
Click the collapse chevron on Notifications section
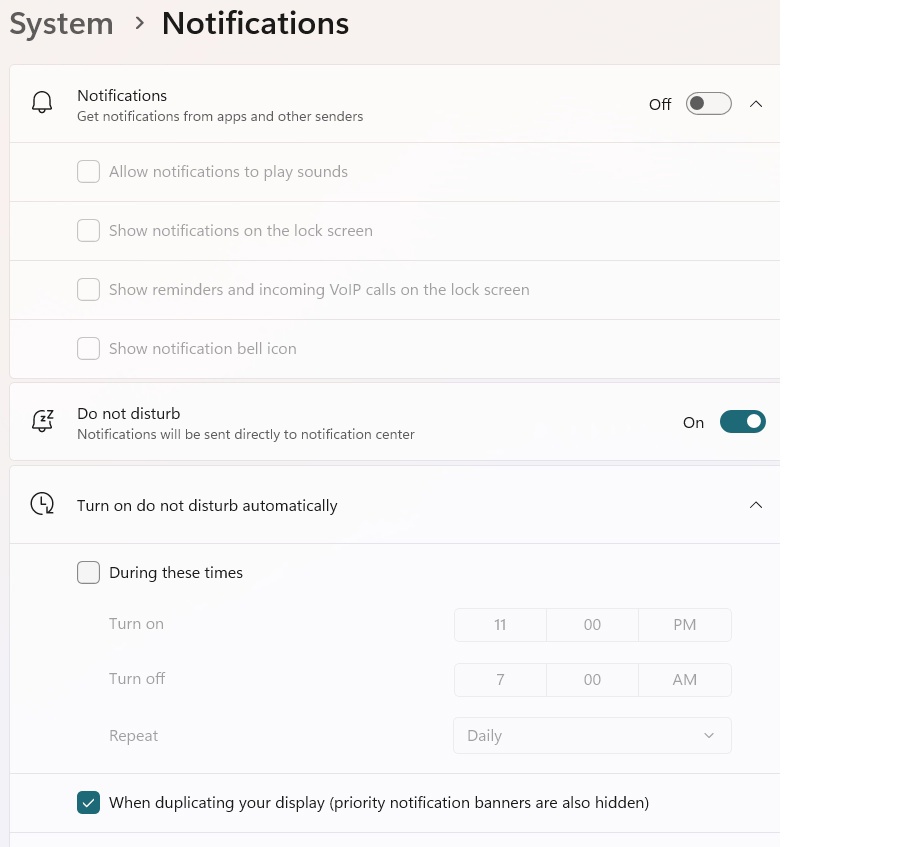tap(756, 103)
